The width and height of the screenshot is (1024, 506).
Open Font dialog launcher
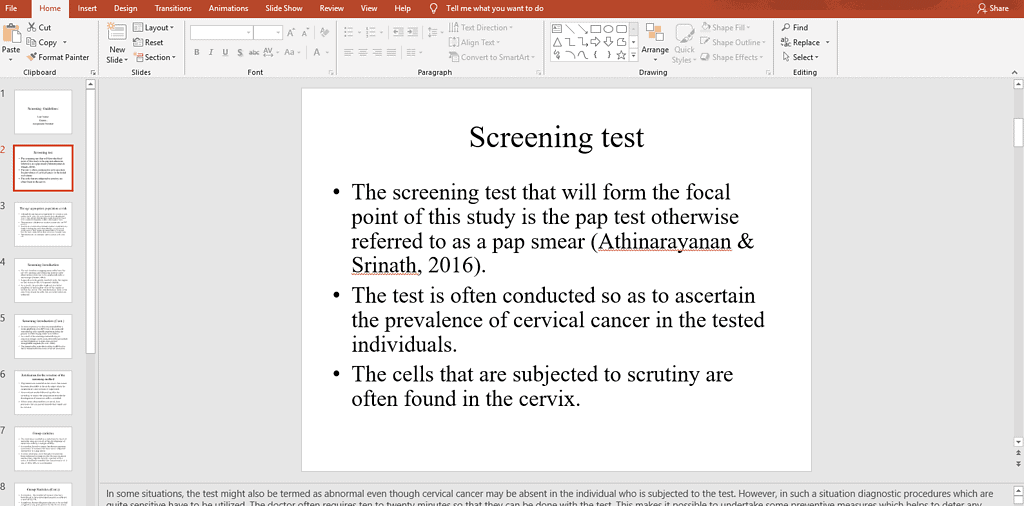coord(331,72)
